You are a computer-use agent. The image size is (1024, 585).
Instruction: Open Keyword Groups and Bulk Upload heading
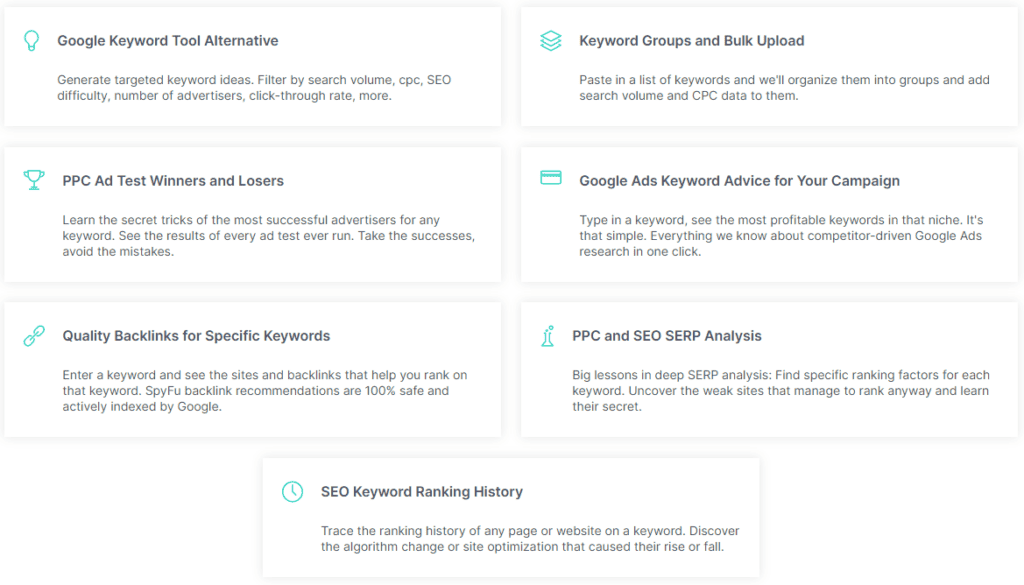click(x=692, y=40)
